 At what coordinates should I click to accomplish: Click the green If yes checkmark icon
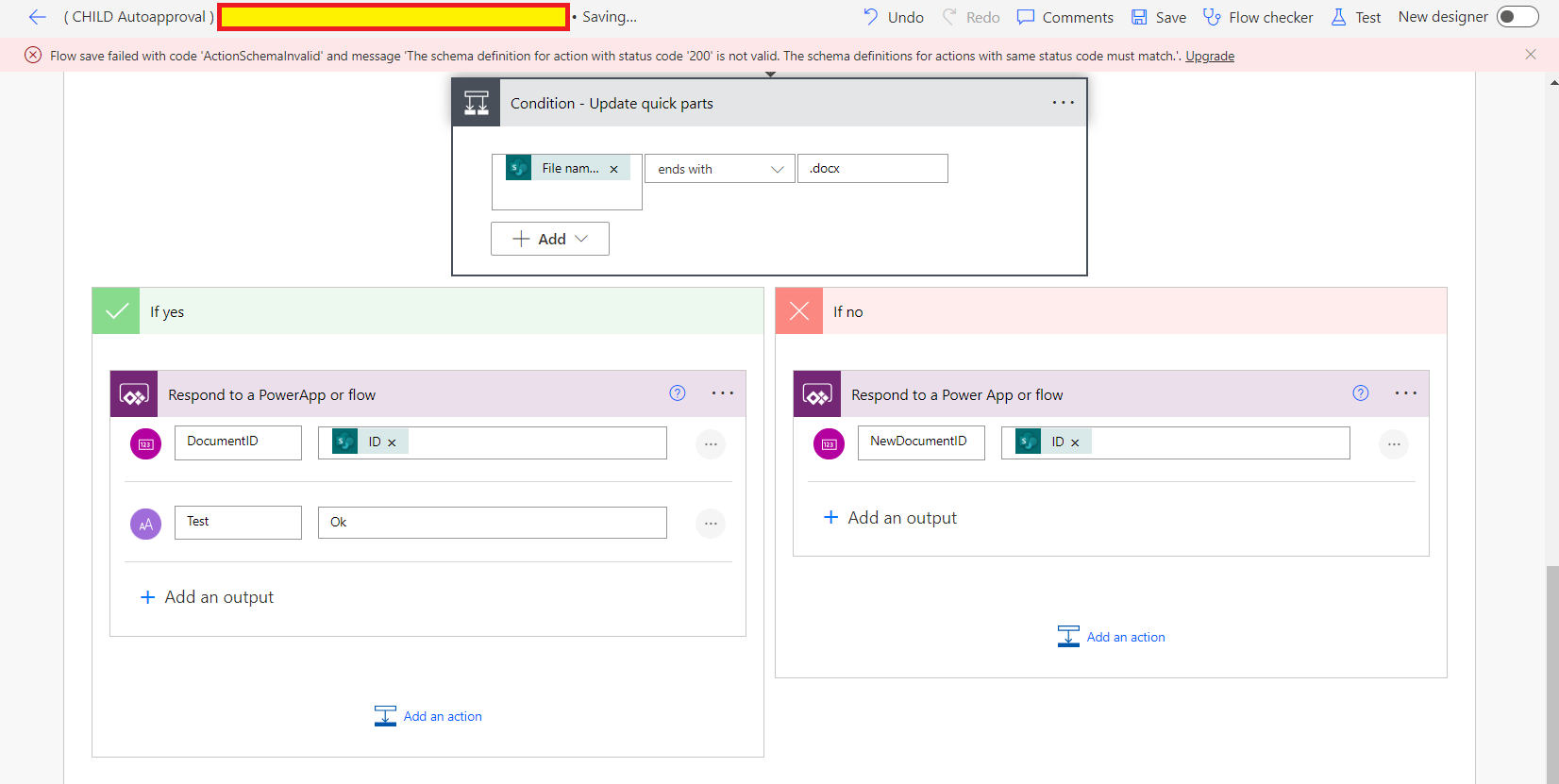click(x=116, y=311)
